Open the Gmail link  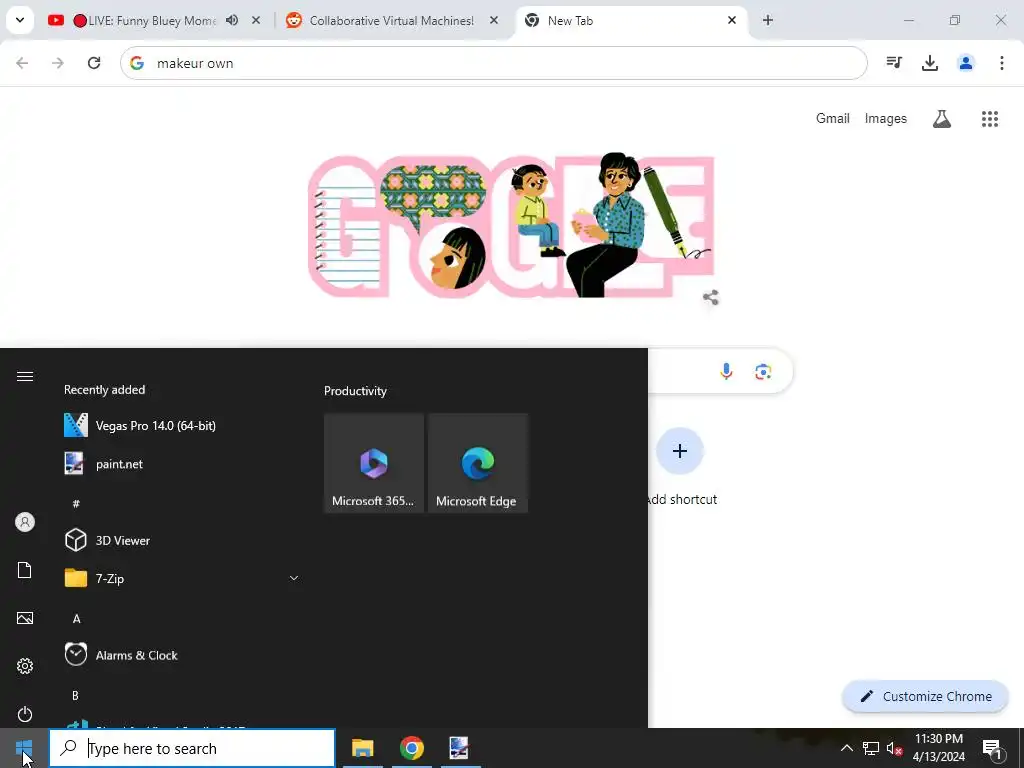pyautogui.click(x=833, y=119)
